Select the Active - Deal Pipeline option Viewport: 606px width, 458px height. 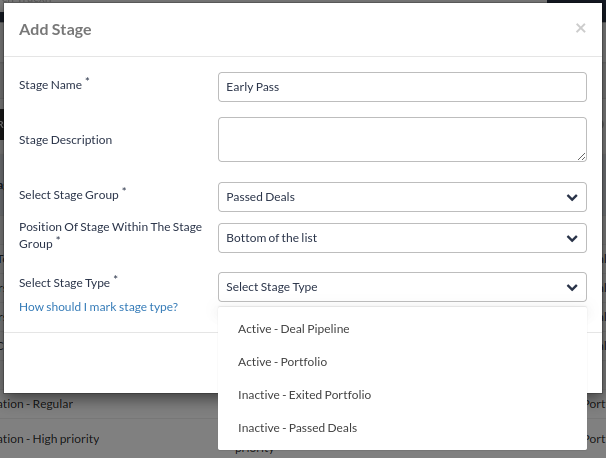pos(293,328)
